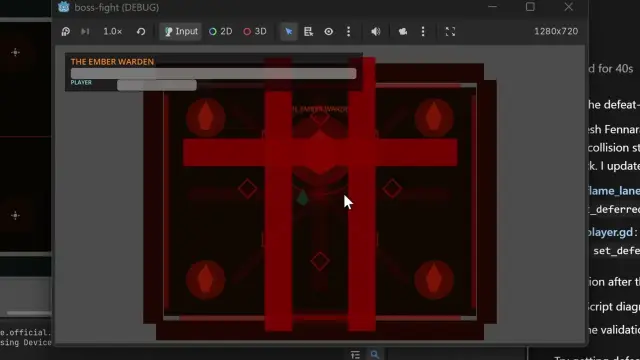
Task: Click the 1280x720 resolution label
Action: point(556,31)
